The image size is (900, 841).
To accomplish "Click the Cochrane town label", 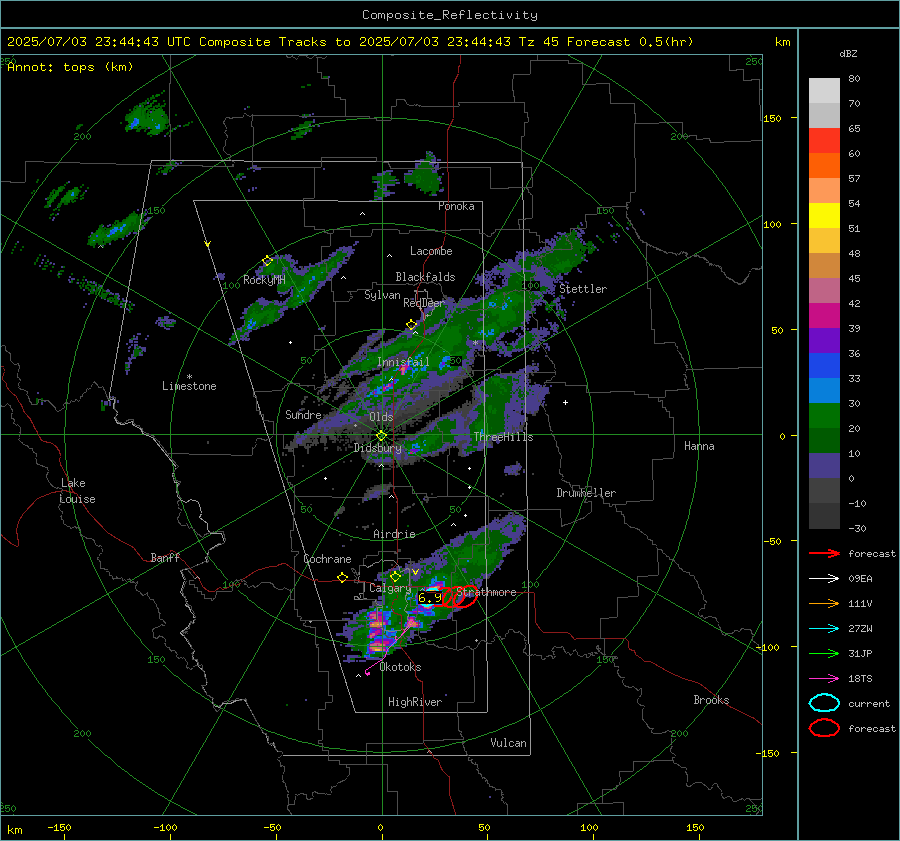I will (327, 559).
